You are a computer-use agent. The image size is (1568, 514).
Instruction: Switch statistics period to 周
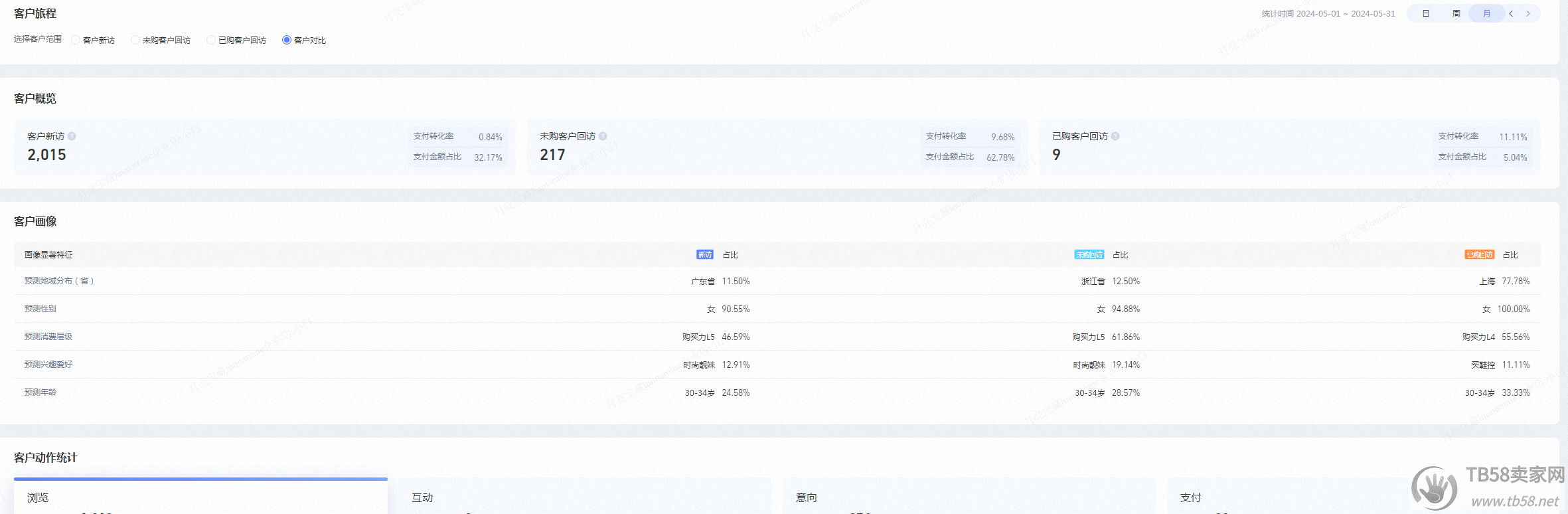coord(1456,14)
